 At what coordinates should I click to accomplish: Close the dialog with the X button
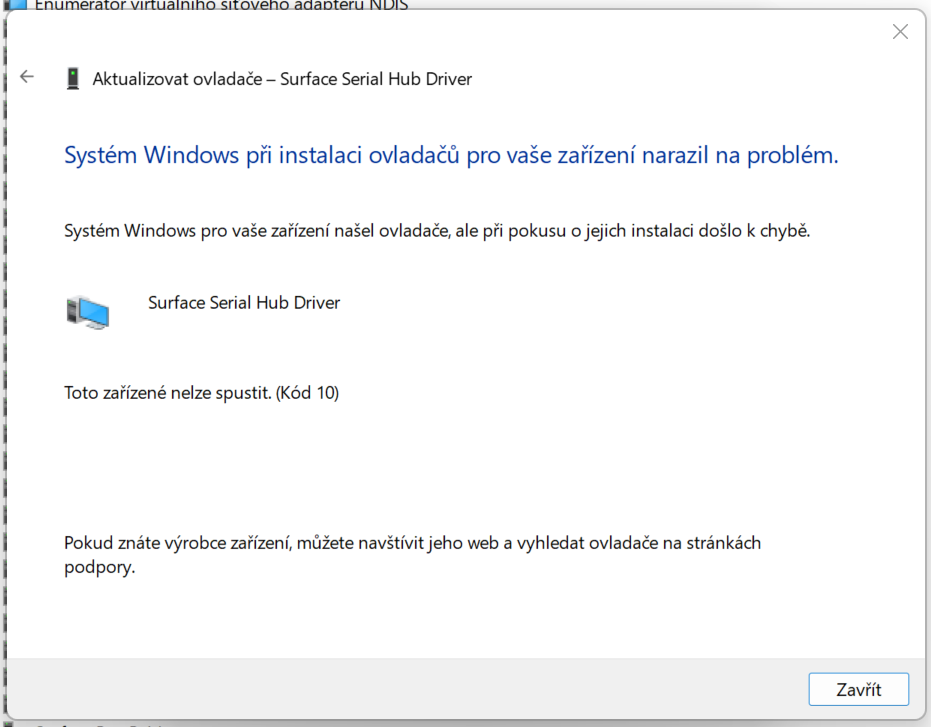(900, 32)
